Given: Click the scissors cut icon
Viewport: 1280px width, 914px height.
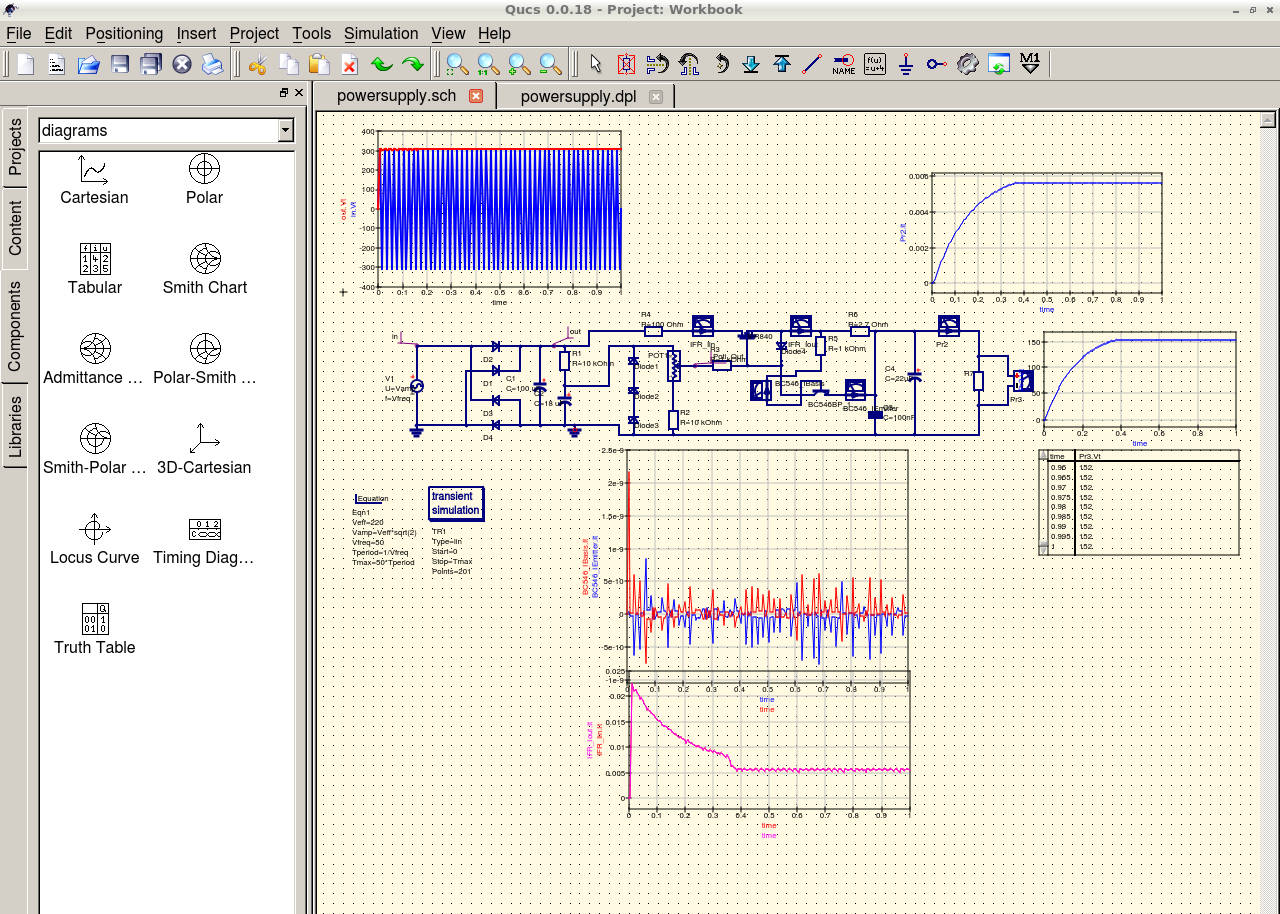Looking at the screenshot, I should click(x=257, y=65).
